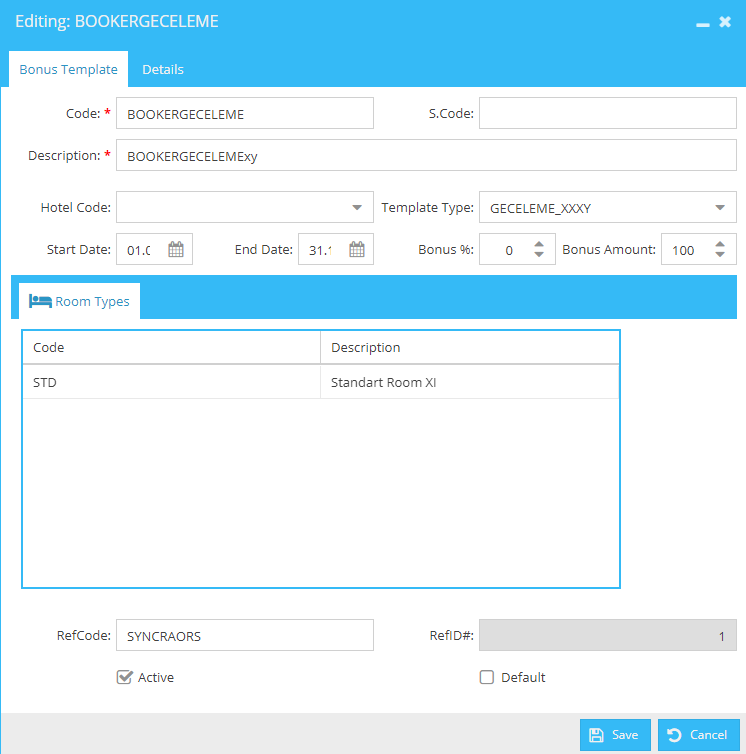Cancel editing the template
746x754 pixels.
point(698,734)
